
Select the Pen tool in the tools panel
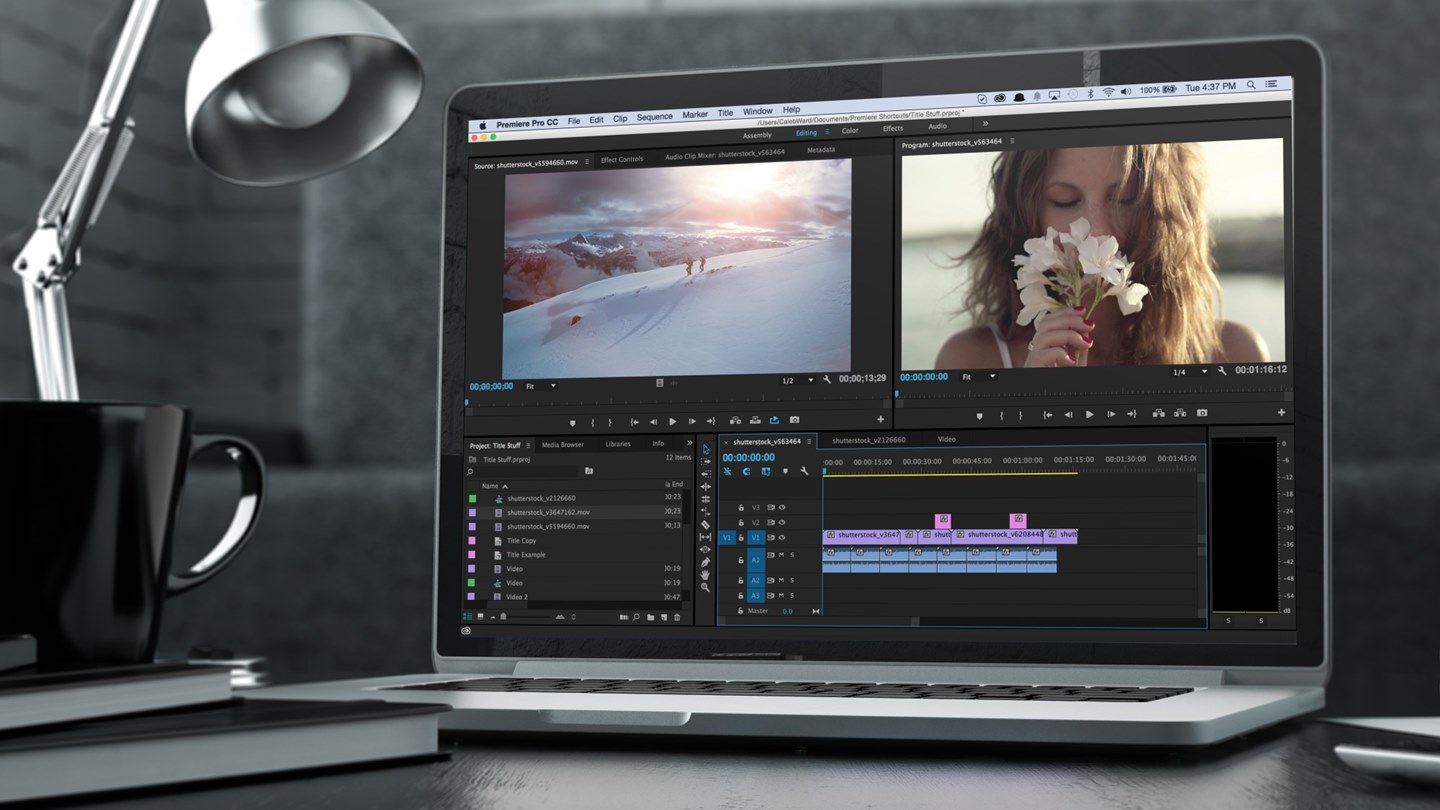[x=705, y=562]
